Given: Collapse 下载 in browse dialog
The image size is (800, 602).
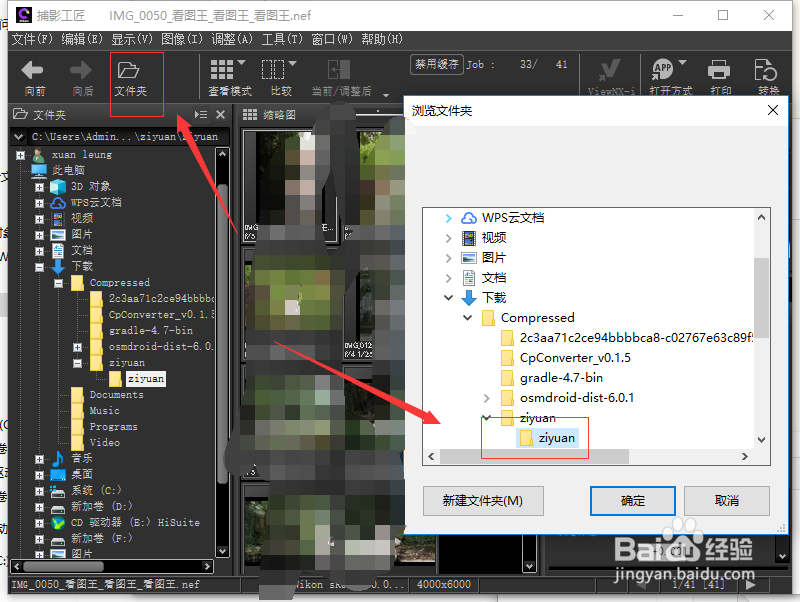Looking at the screenshot, I should 448,297.
